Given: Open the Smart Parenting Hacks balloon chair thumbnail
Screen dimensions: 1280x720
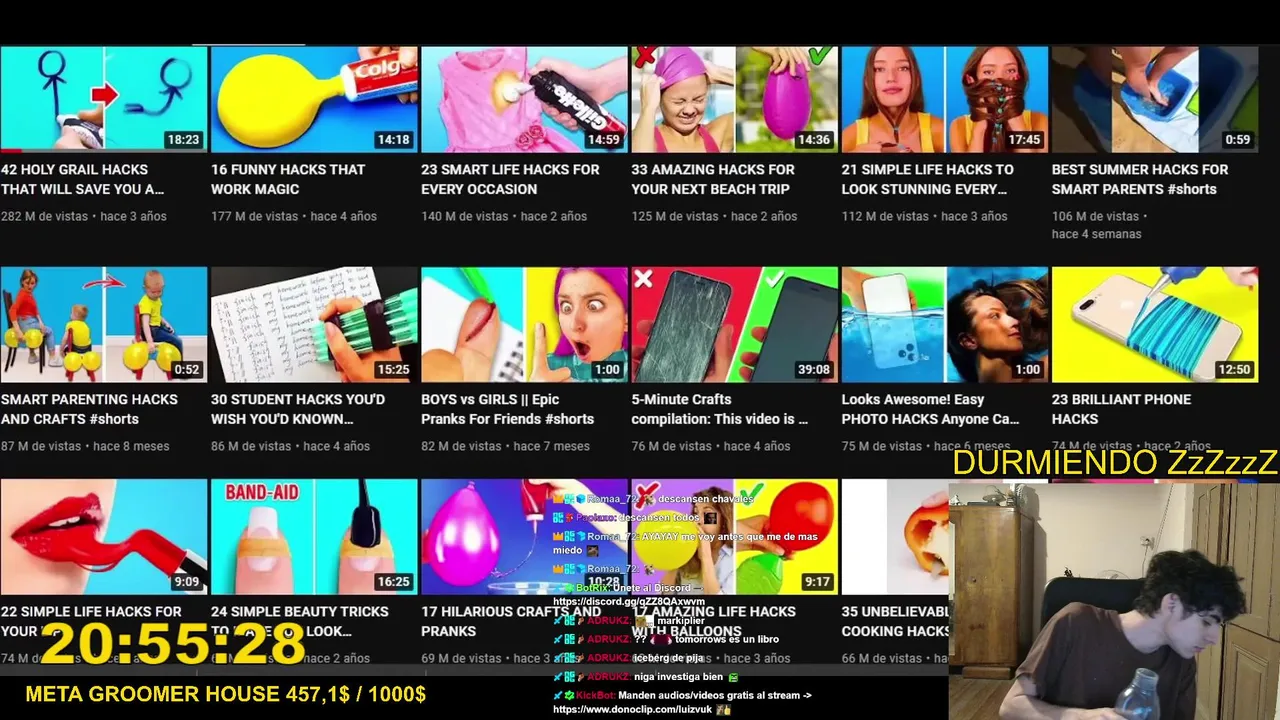Looking at the screenshot, I should pos(104,324).
